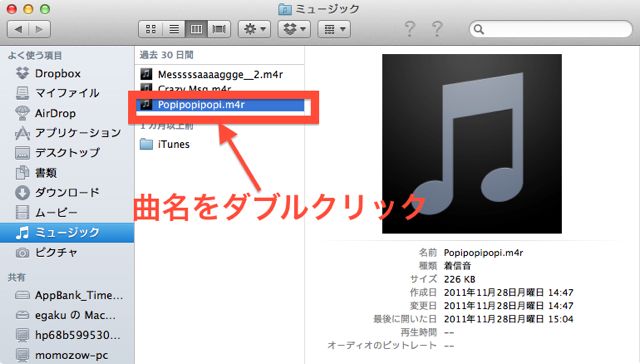Open the item arrangement dropdown

point(334,29)
